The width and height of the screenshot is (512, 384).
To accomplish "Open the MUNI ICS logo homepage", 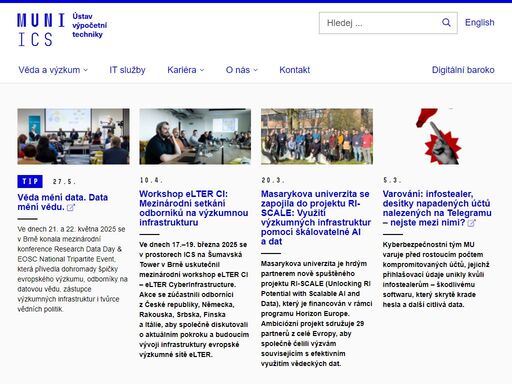I will click(x=41, y=30).
